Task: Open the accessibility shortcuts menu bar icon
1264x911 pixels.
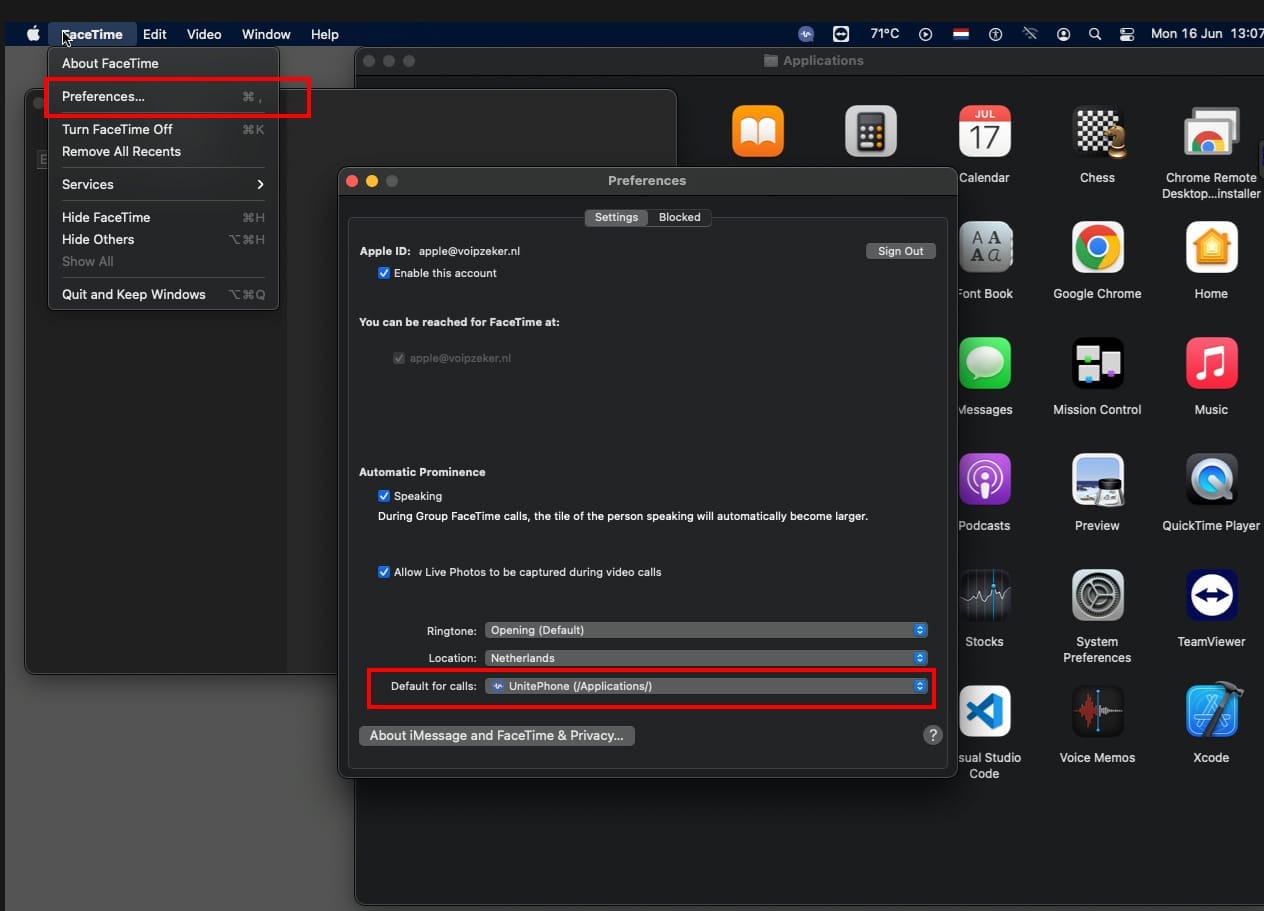Action: tap(995, 34)
